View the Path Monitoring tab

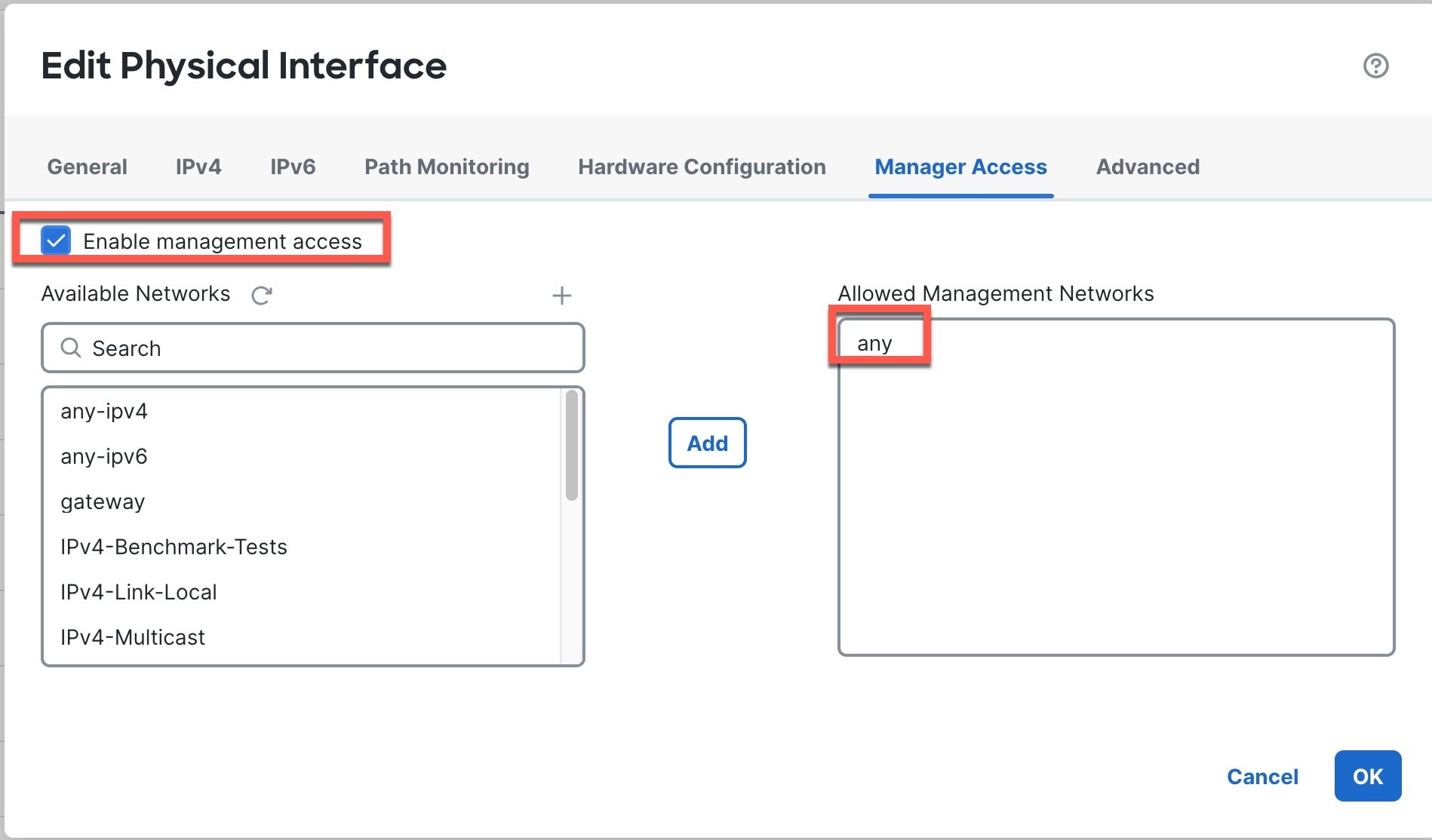pyautogui.click(x=446, y=167)
